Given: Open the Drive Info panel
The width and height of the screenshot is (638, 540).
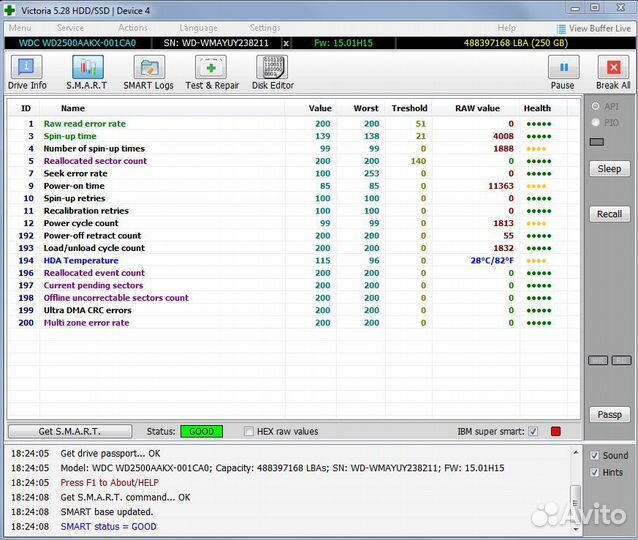Looking at the screenshot, I should (x=27, y=73).
